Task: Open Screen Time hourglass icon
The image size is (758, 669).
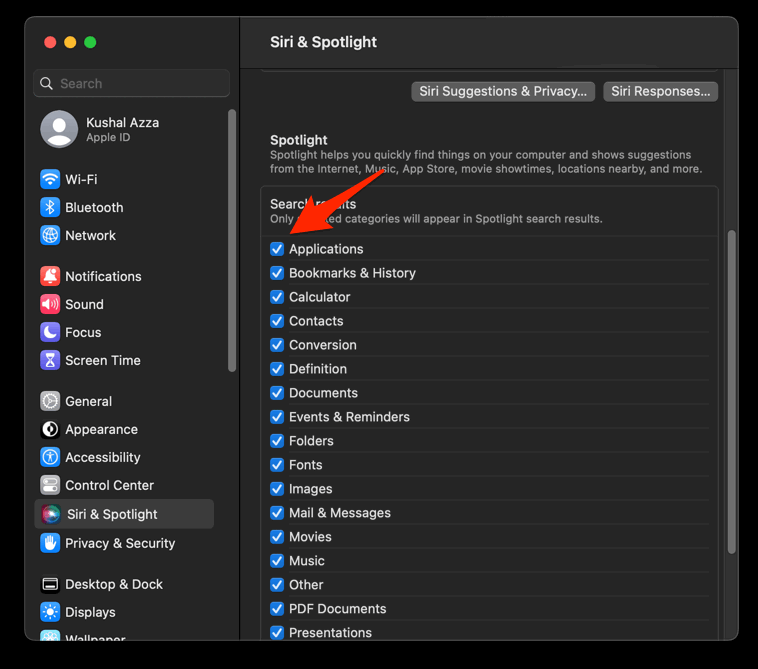Action: coord(50,360)
